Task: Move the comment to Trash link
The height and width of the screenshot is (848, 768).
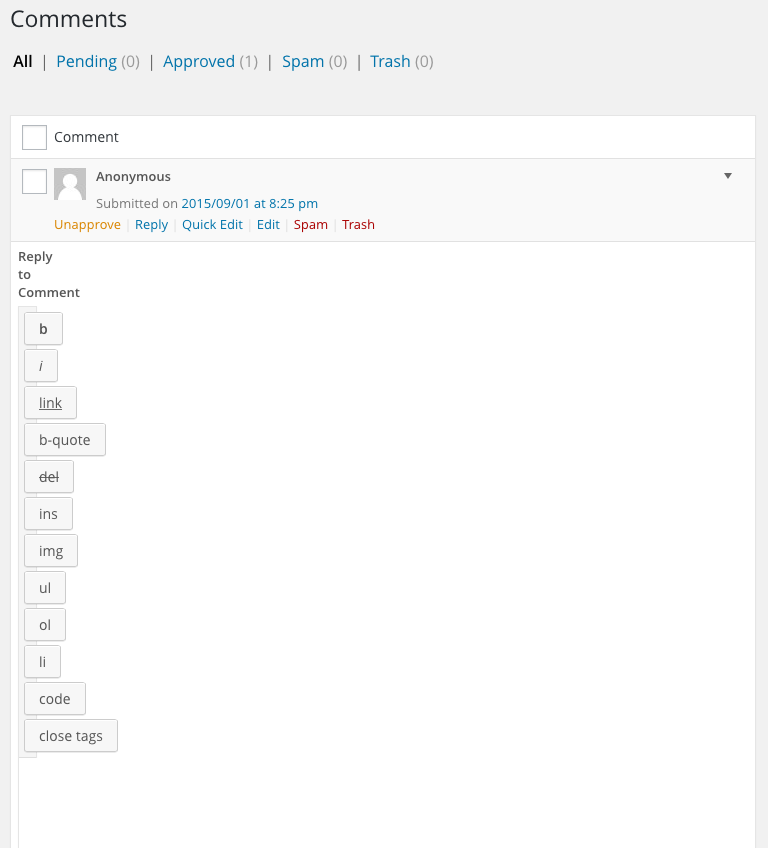Action: [x=358, y=224]
